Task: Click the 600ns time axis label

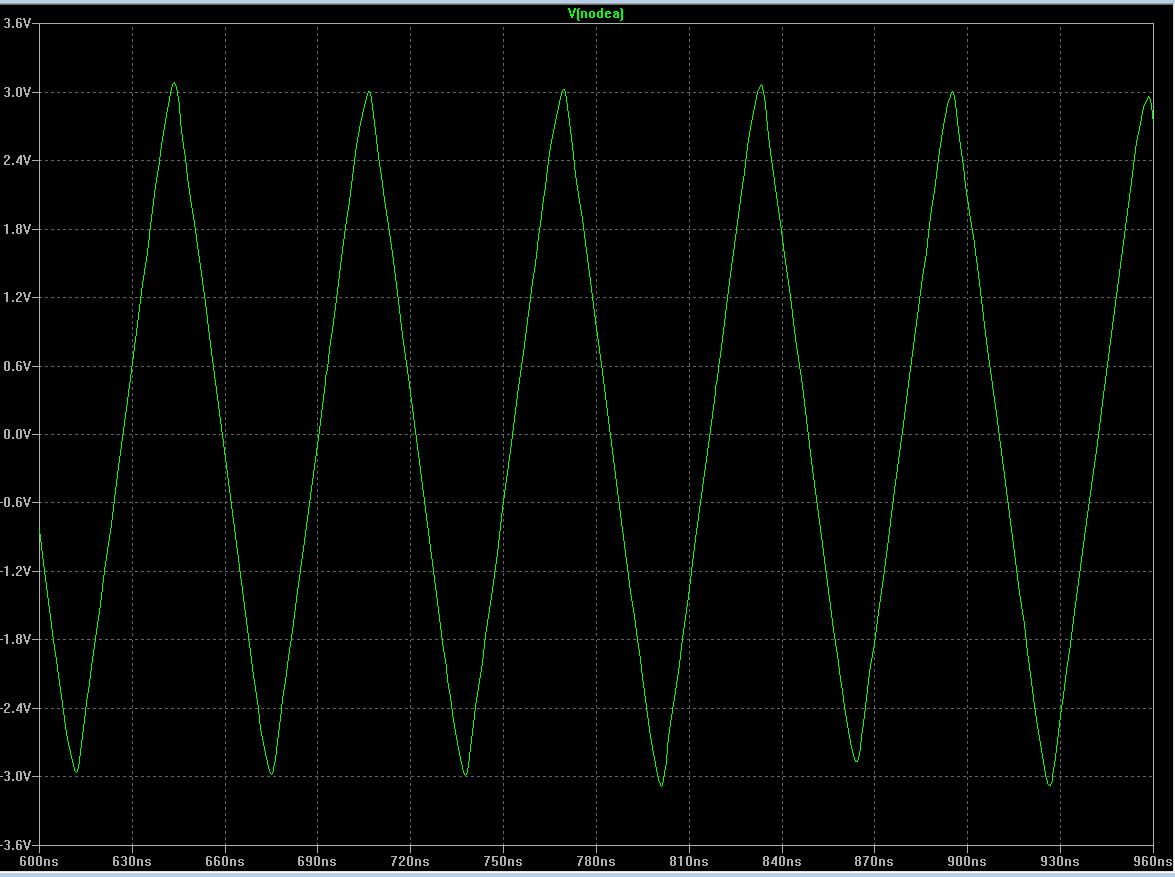Action: [x=39, y=861]
